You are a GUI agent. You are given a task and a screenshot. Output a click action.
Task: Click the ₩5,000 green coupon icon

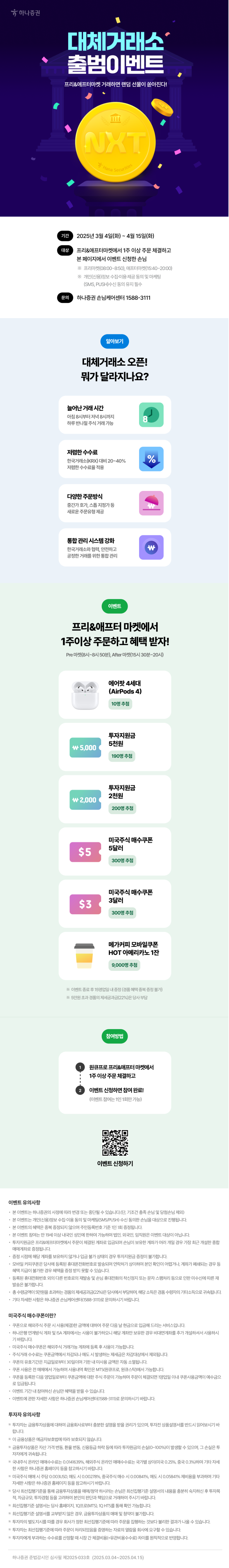[x=85, y=747]
